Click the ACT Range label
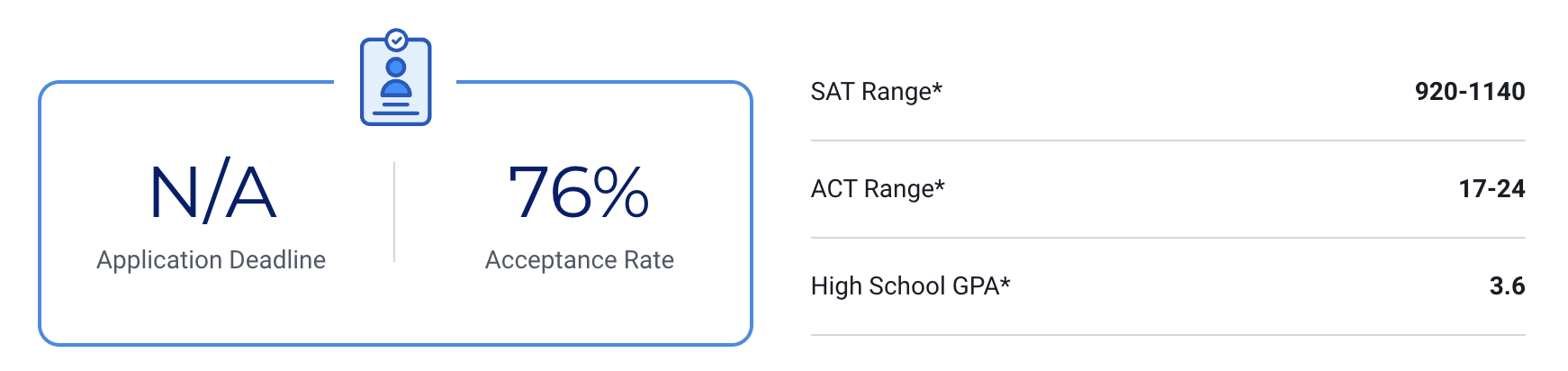1568x371 pixels. 872,189
